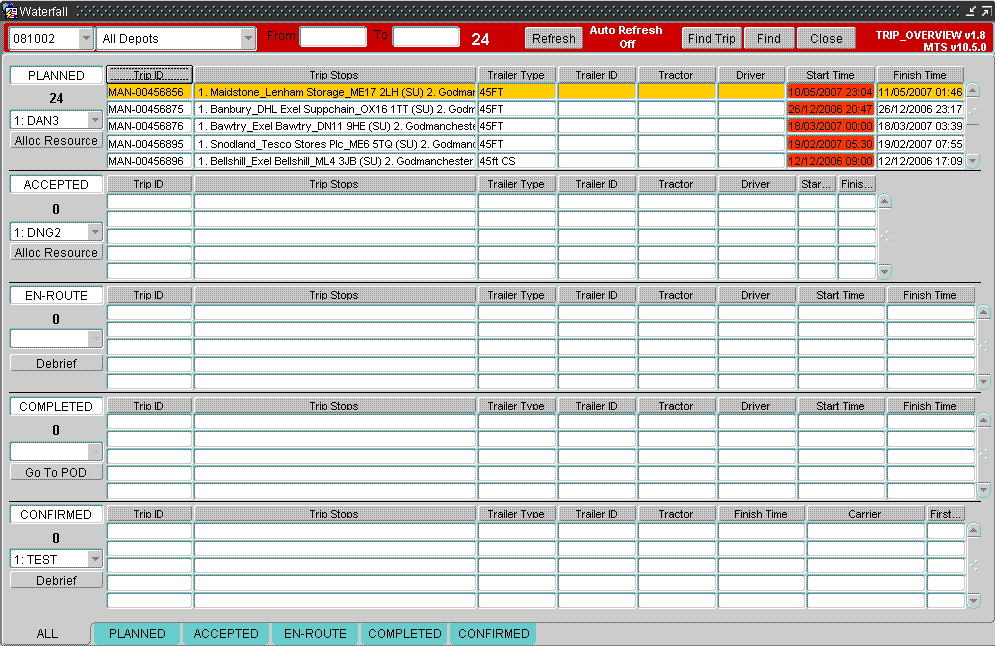Switch to the ALL tab
Image resolution: width=995 pixels, height=646 pixels.
coord(47,633)
